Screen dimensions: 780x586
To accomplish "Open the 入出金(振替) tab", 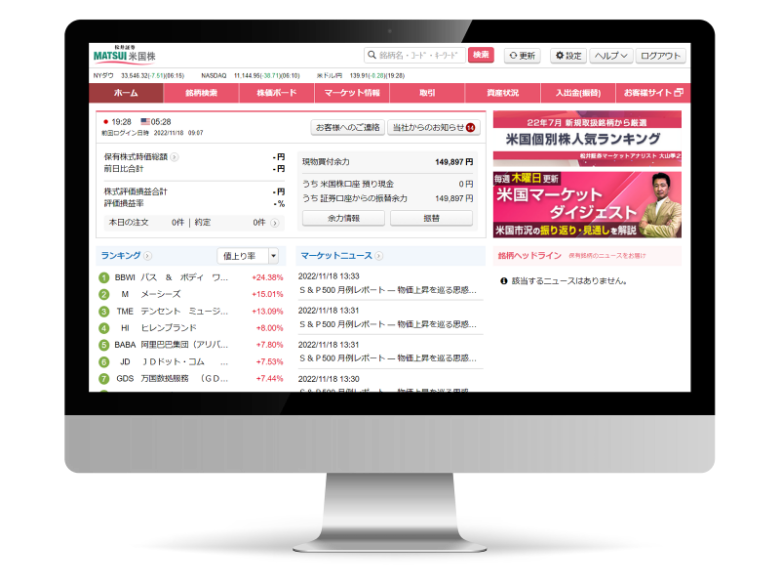I will click(x=578, y=93).
